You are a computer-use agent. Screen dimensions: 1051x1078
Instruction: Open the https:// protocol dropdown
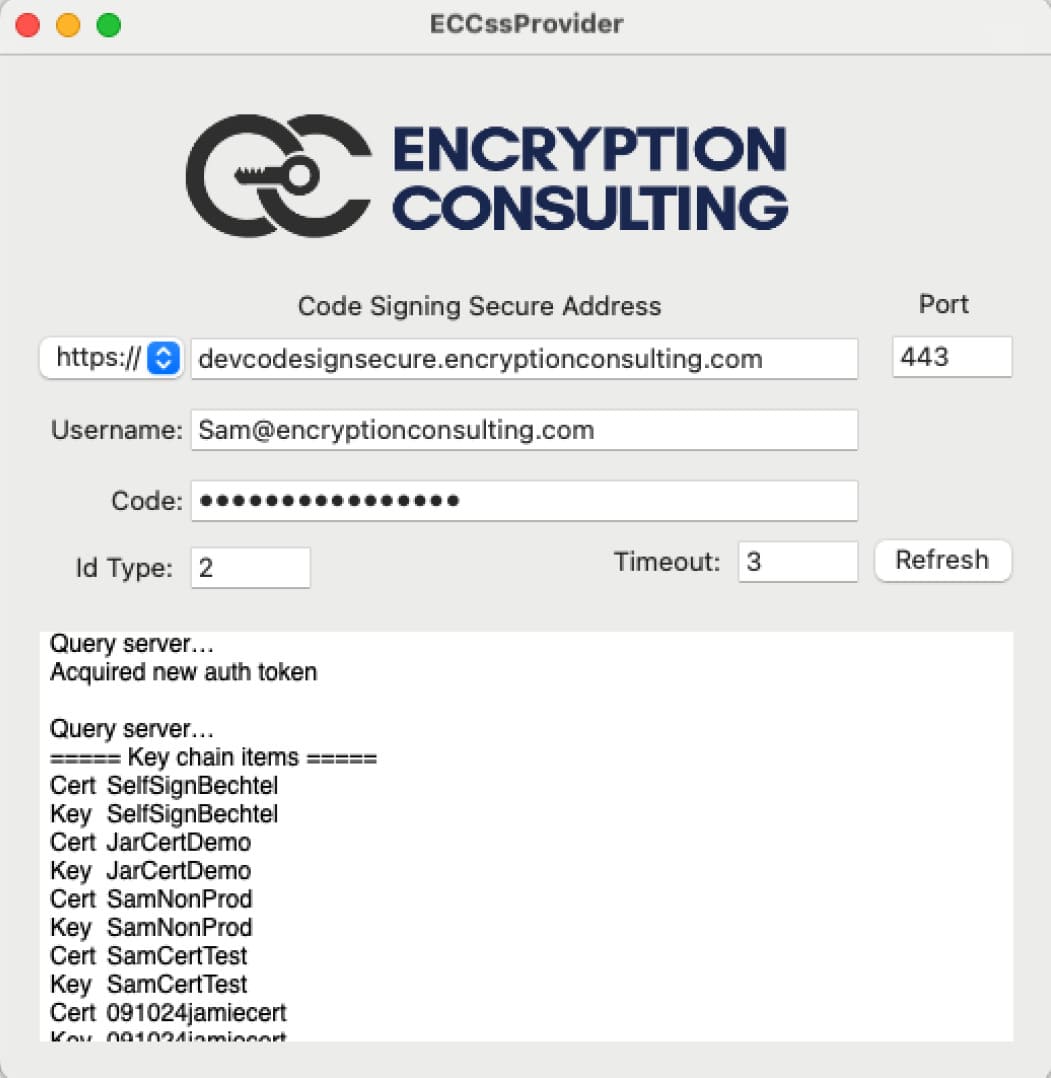click(111, 358)
